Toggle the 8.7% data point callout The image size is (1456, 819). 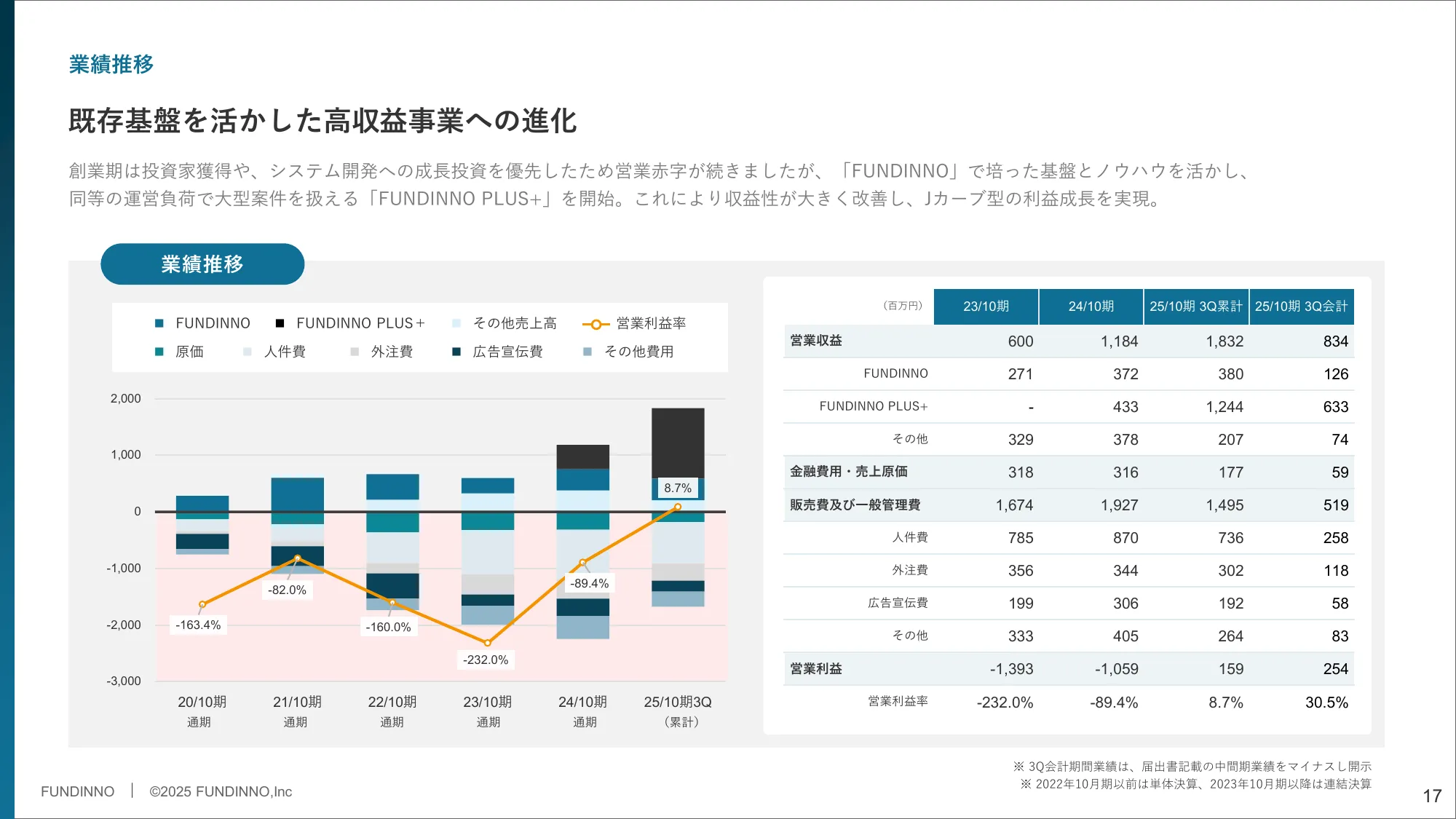(678, 488)
